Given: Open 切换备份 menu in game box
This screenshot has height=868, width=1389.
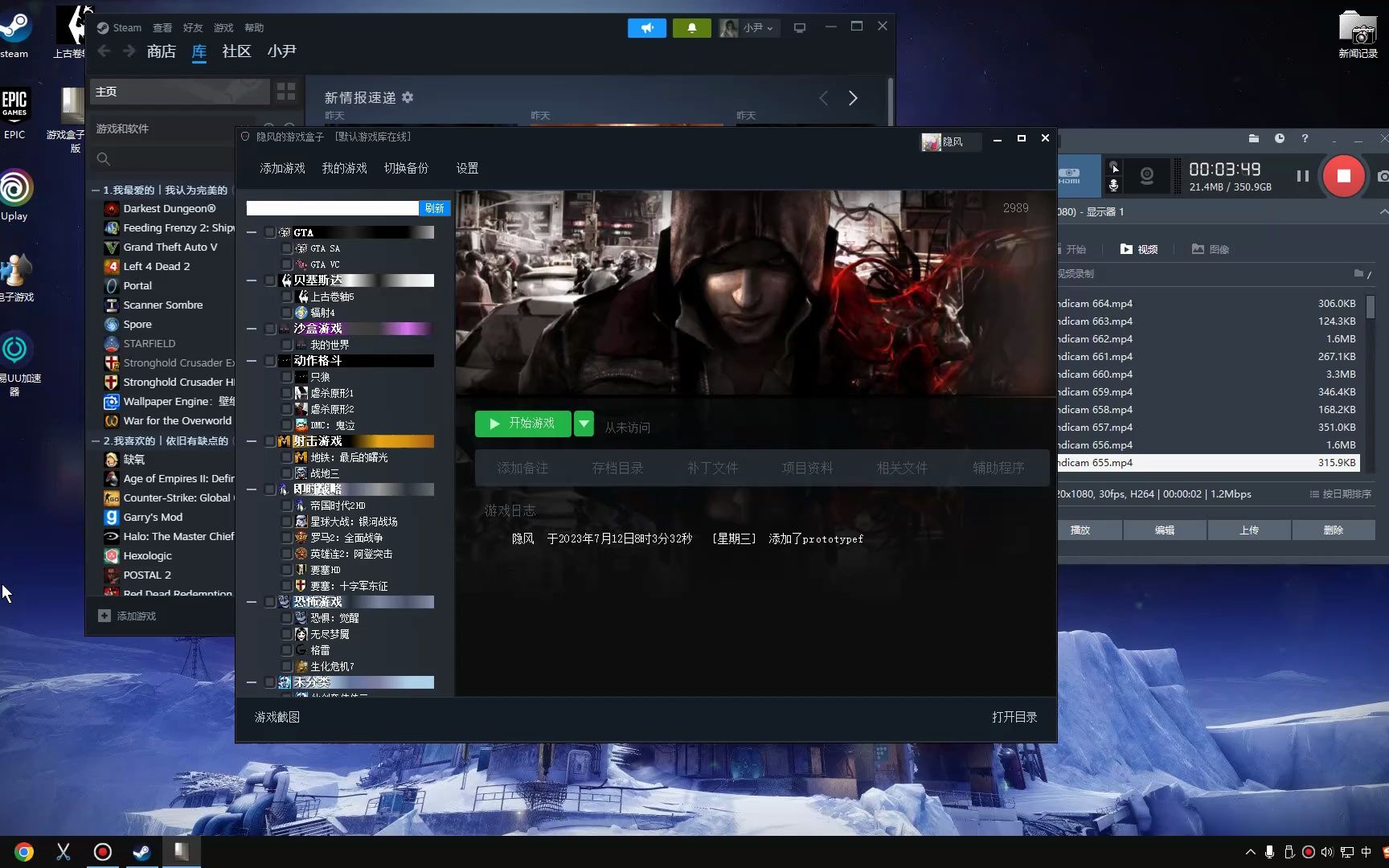Looking at the screenshot, I should click(406, 168).
